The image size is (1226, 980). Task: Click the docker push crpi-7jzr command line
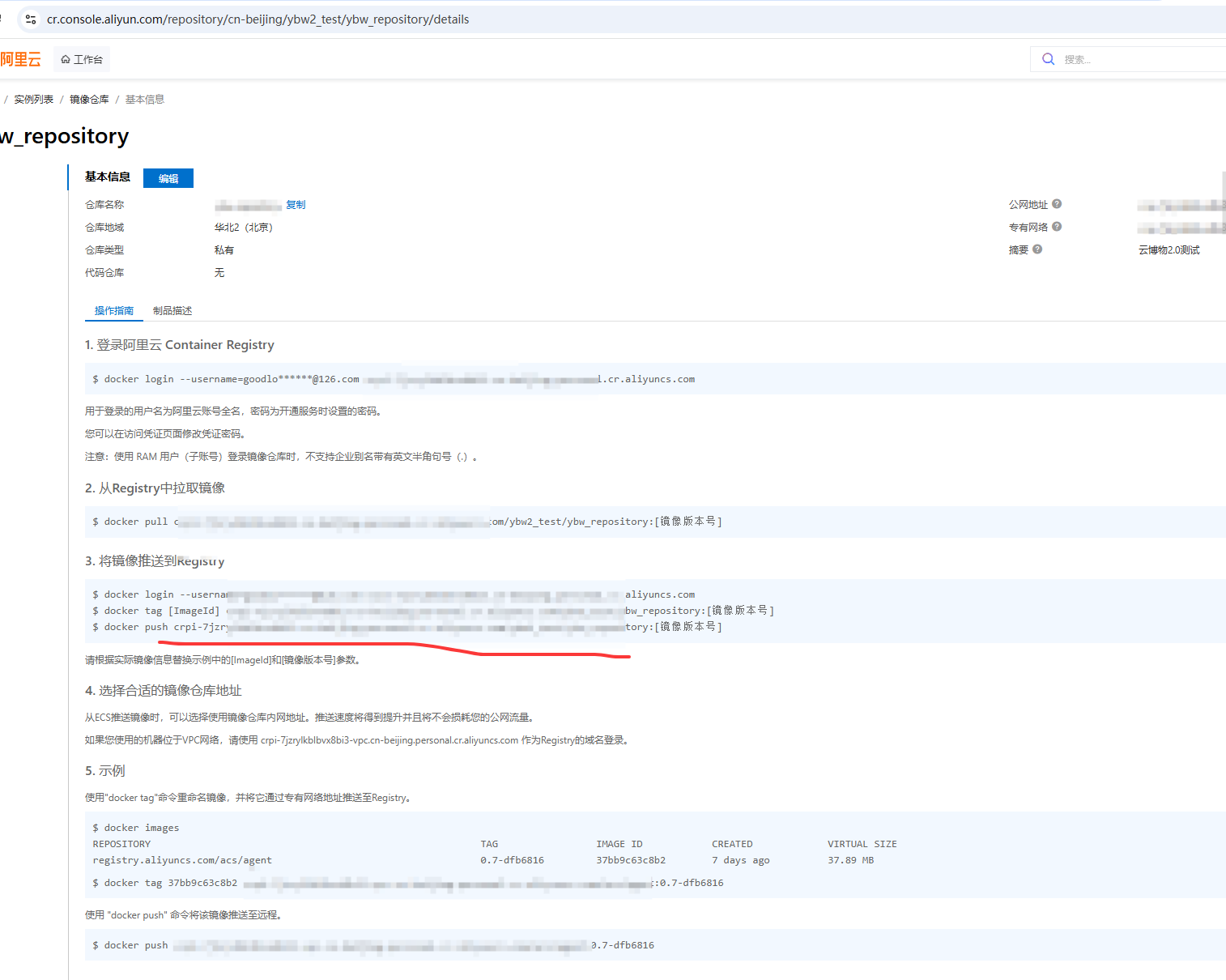407,627
